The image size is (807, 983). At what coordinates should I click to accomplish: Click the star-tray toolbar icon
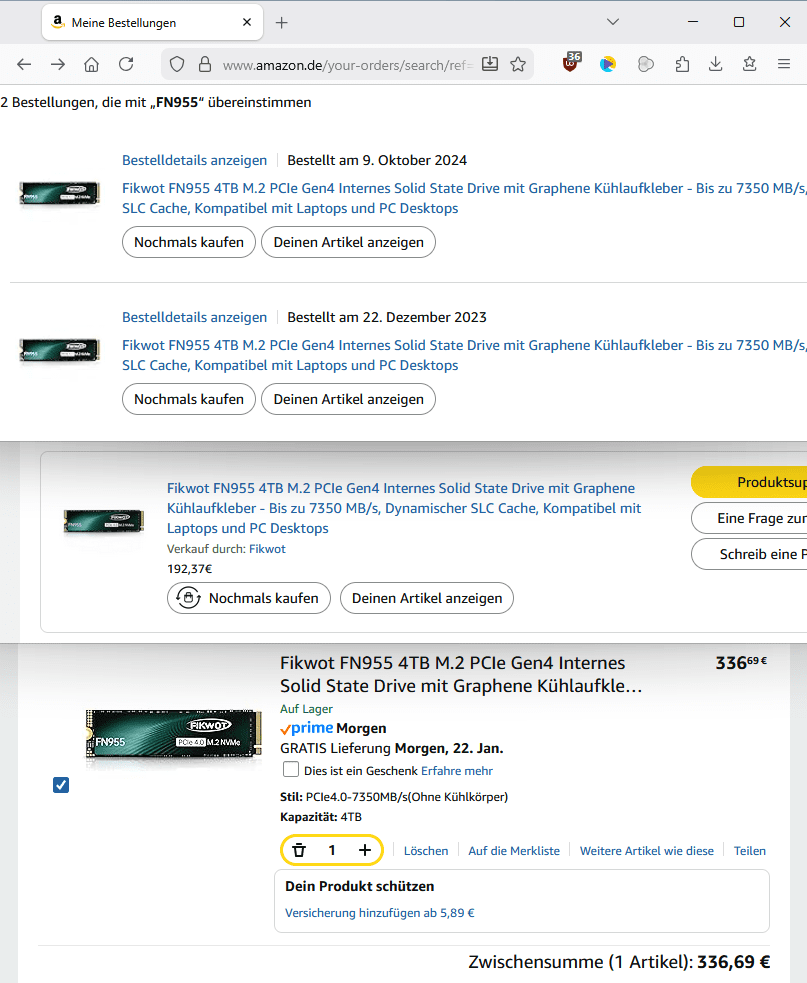pyautogui.click(x=749, y=64)
